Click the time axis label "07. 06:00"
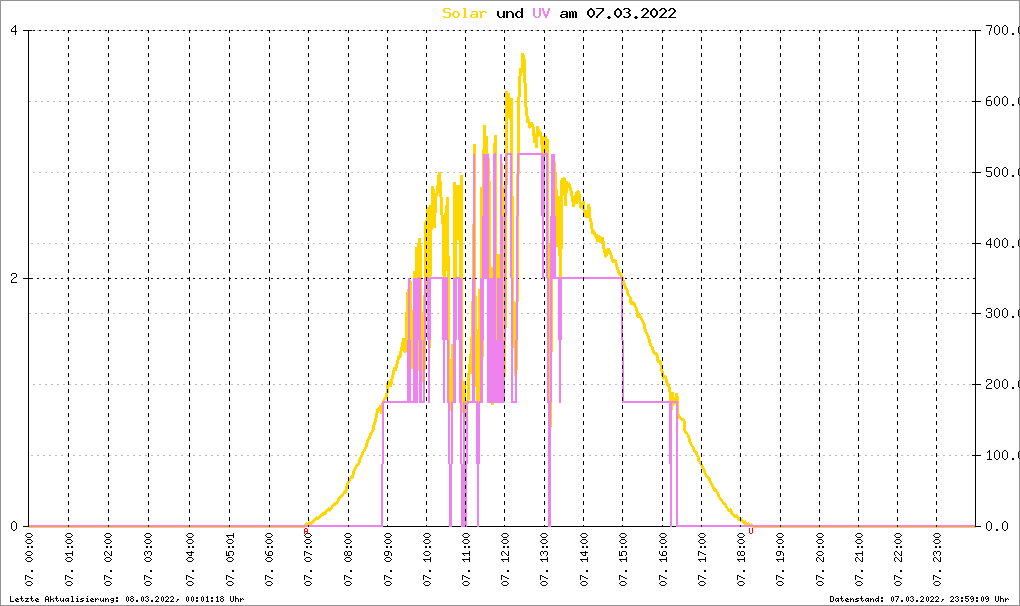 269,559
